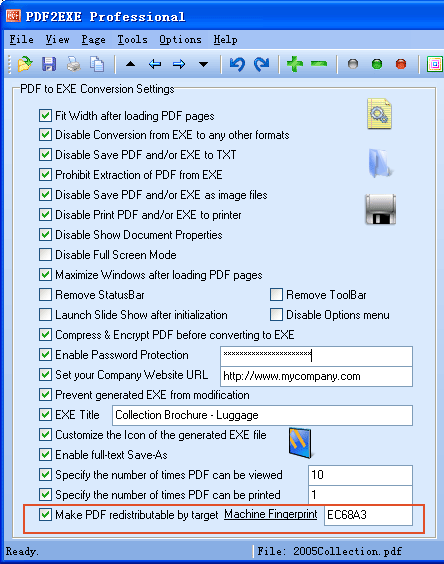Check the Remove StatusBar option
Image resolution: width=444 pixels, height=564 pixels.
click(45, 295)
